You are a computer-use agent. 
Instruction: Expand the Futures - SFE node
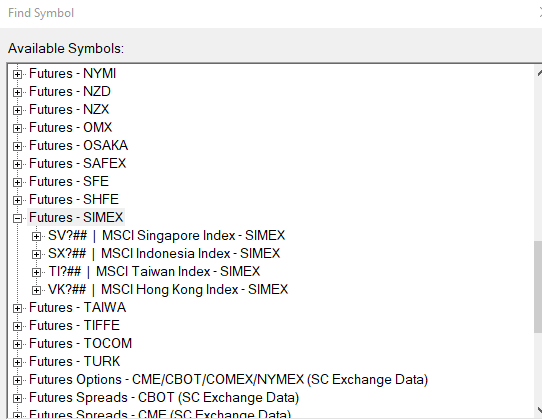(17, 182)
